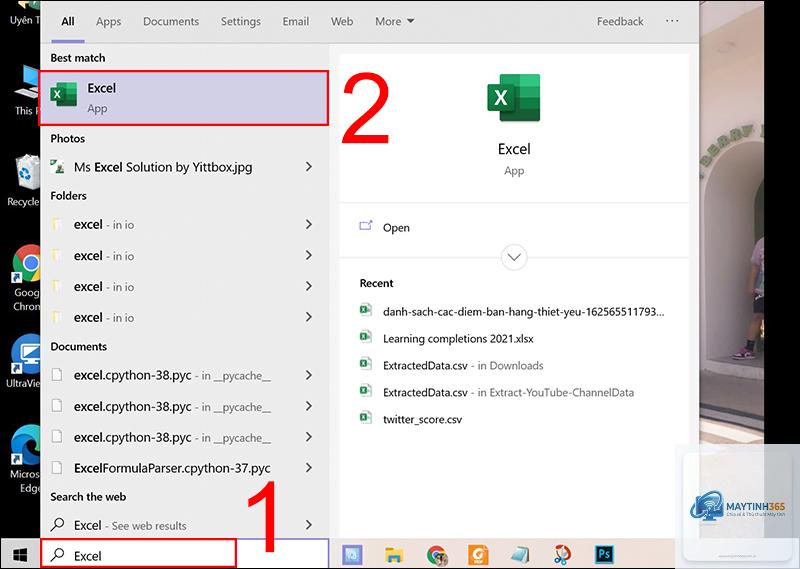
Task: Select the Microsoft Edge desktop shortcut
Action: pyautogui.click(x=26, y=459)
